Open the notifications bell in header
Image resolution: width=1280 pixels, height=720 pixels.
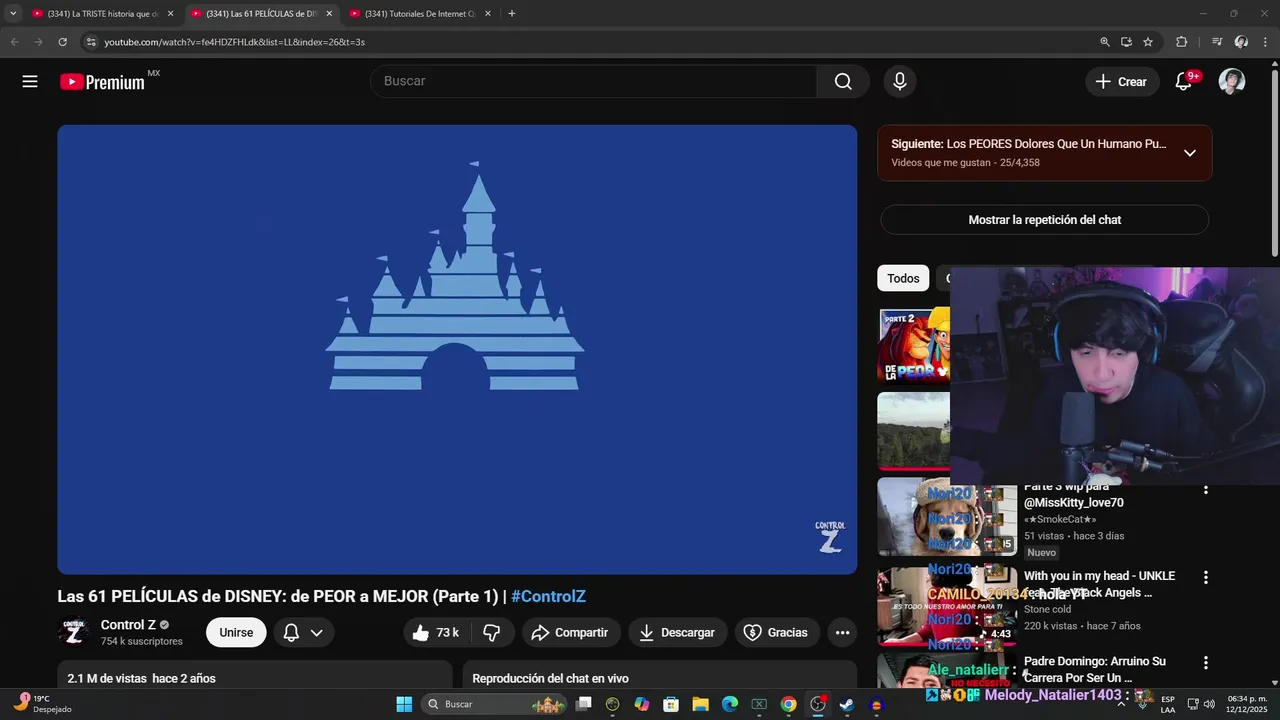tap(1184, 82)
